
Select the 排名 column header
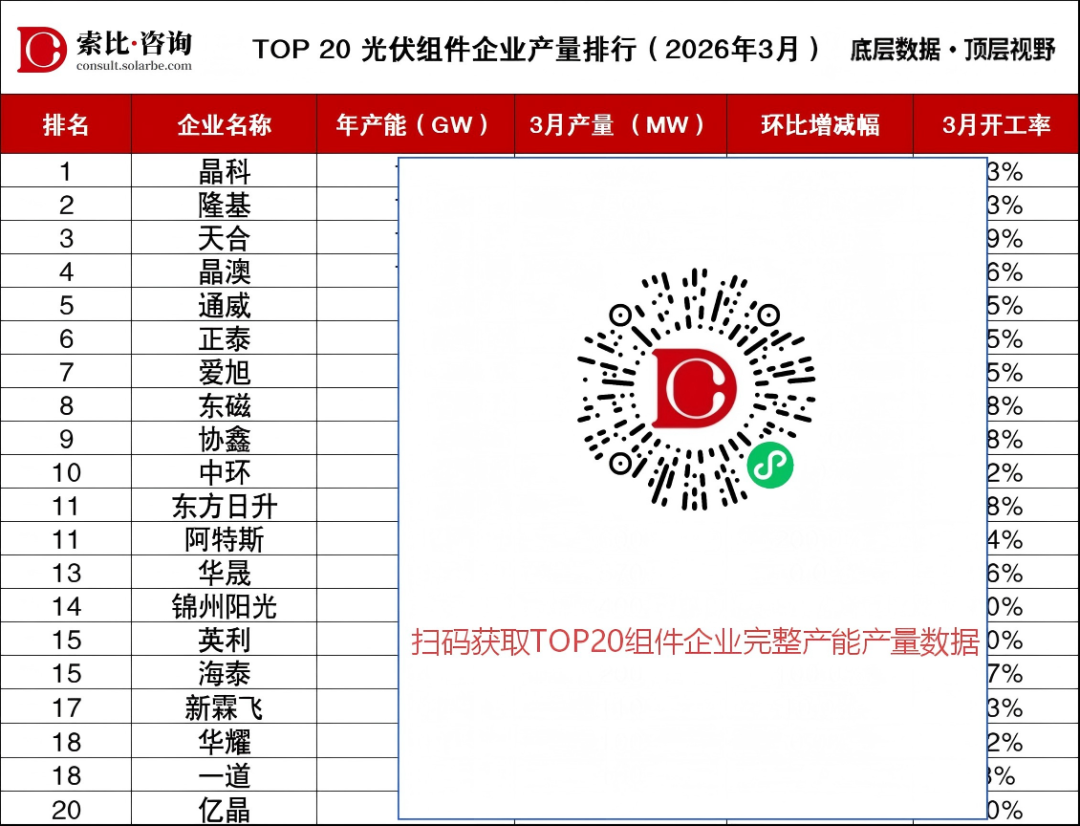[x=65, y=124]
